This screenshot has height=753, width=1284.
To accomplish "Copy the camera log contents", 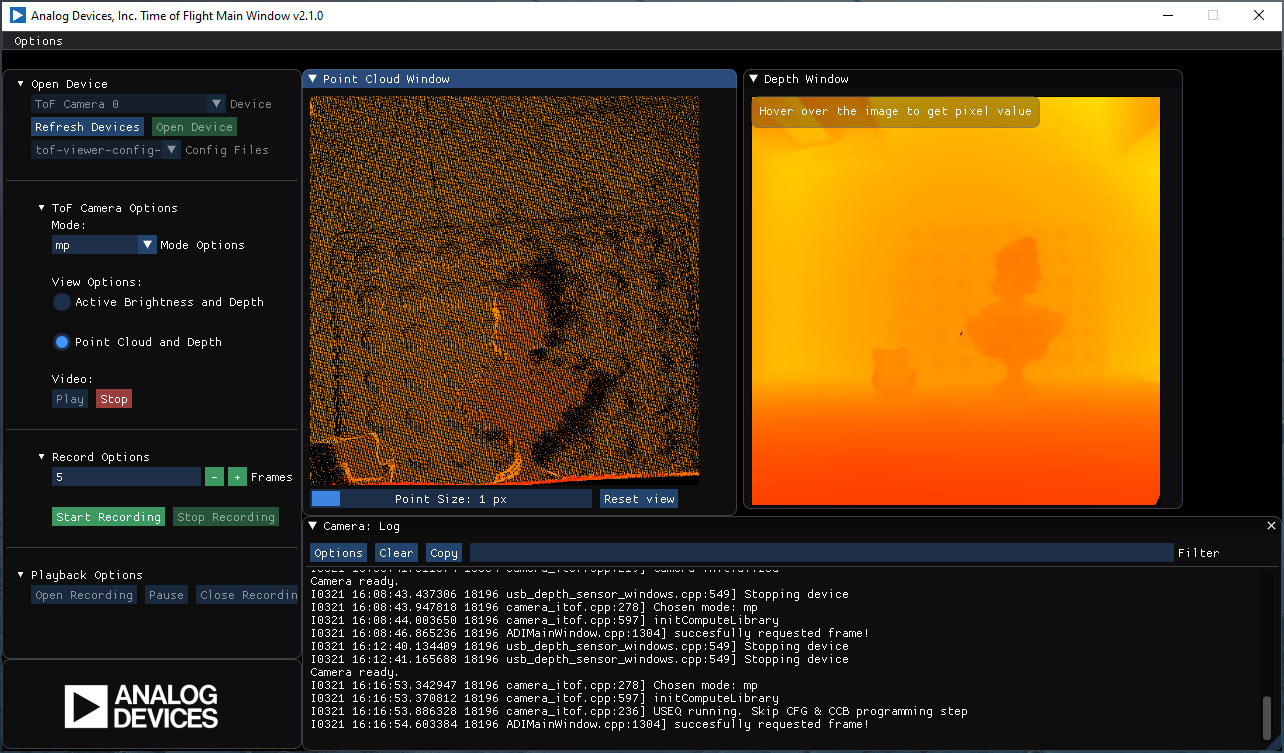I will [x=444, y=553].
